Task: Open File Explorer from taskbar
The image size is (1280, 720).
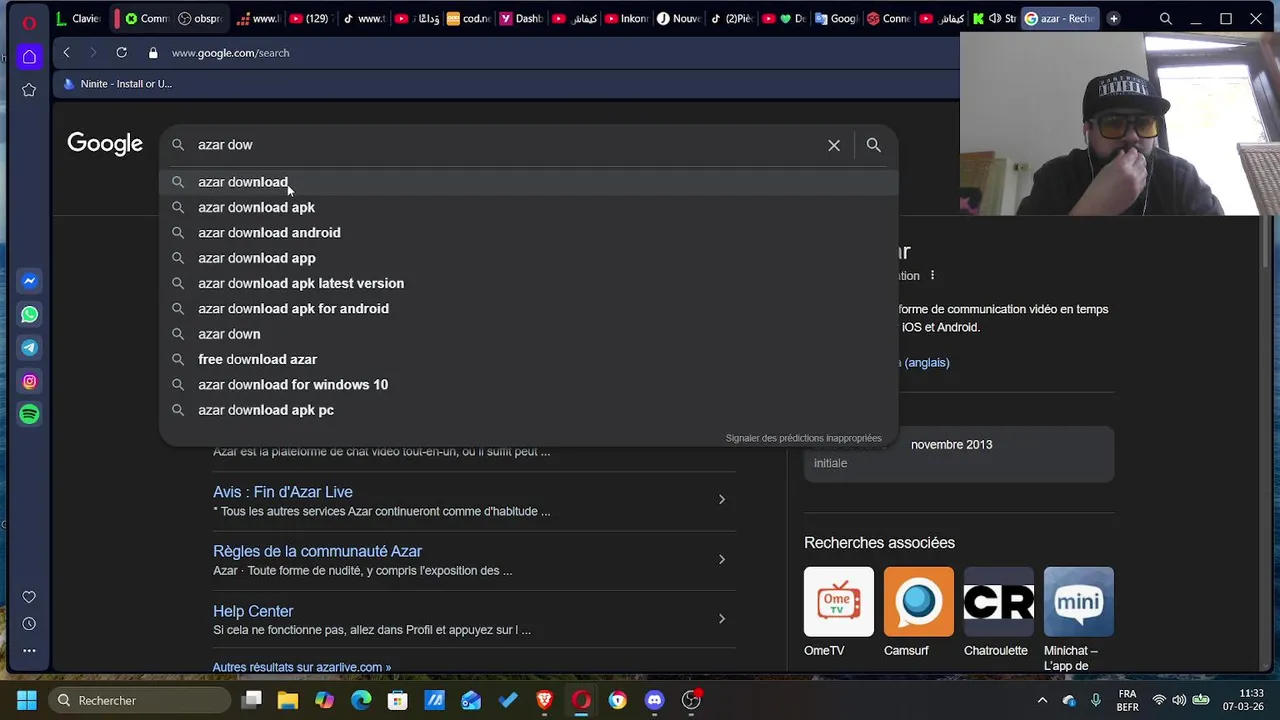Action: pyautogui.click(x=288, y=700)
